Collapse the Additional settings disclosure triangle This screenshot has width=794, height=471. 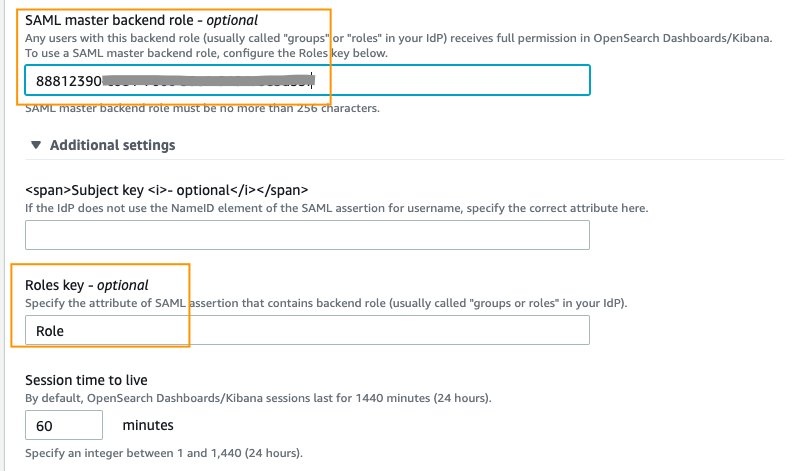(x=37, y=145)
